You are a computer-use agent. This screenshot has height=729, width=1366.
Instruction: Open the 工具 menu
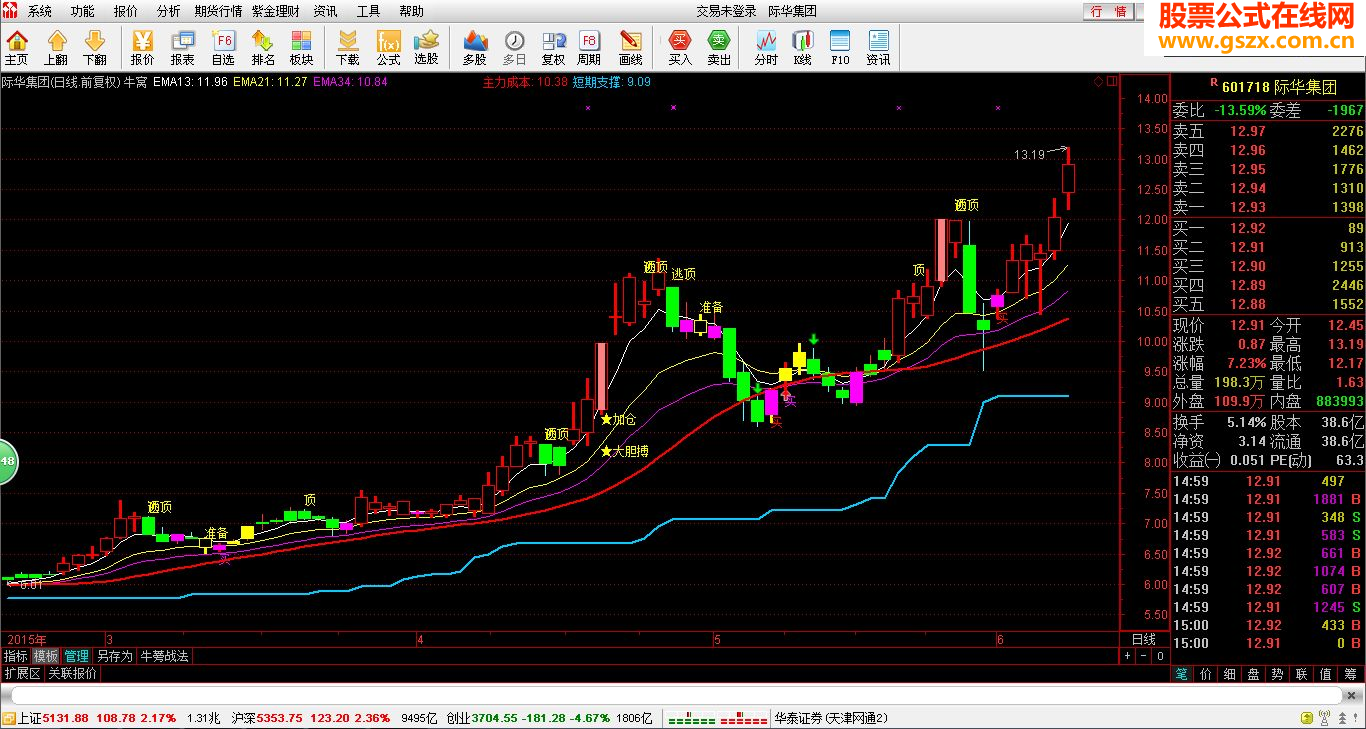369,11
